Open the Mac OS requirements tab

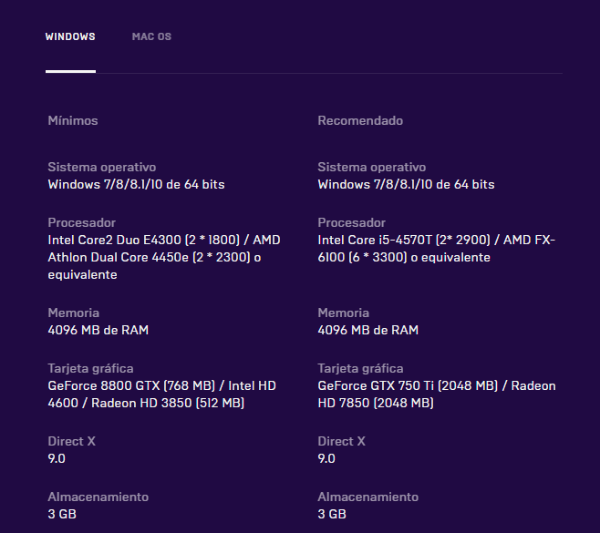tap(151, 37)
